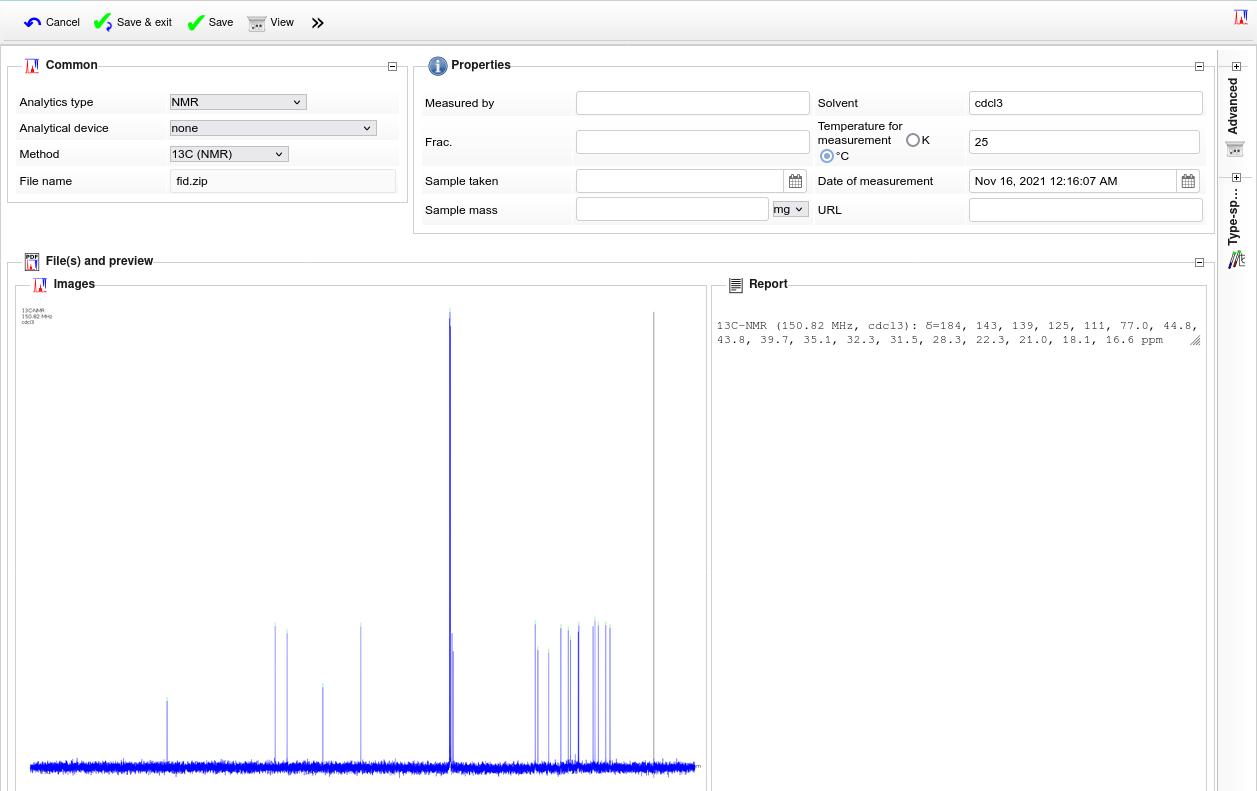
Task: Click the Save & exit checkmark icon
Action: [x=103, y=22]
